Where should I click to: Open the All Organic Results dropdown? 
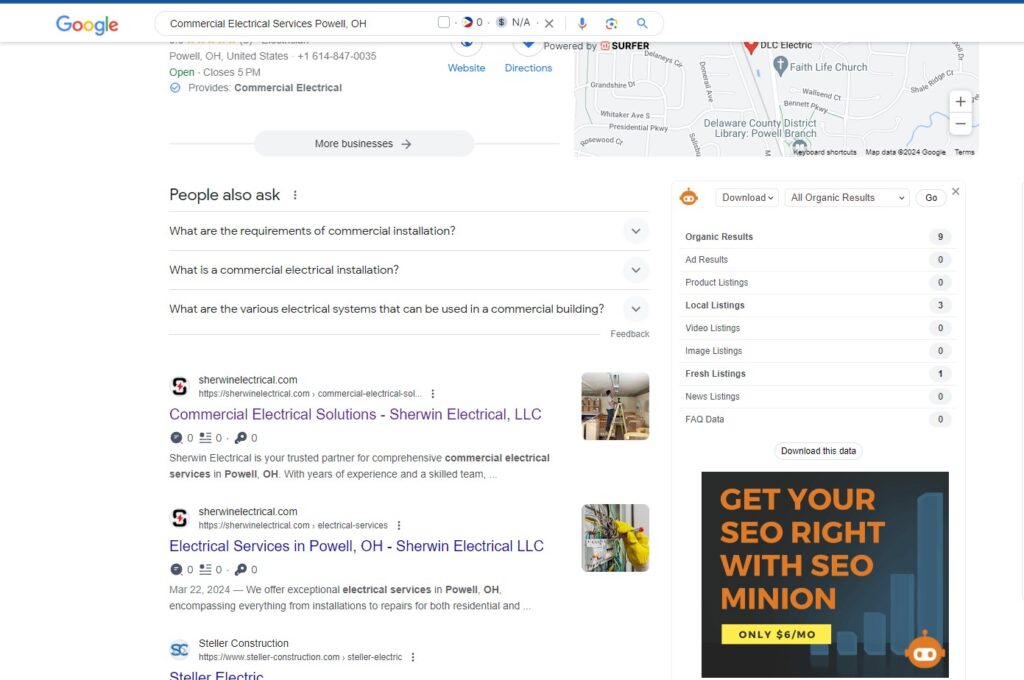[x=847, y=197]
